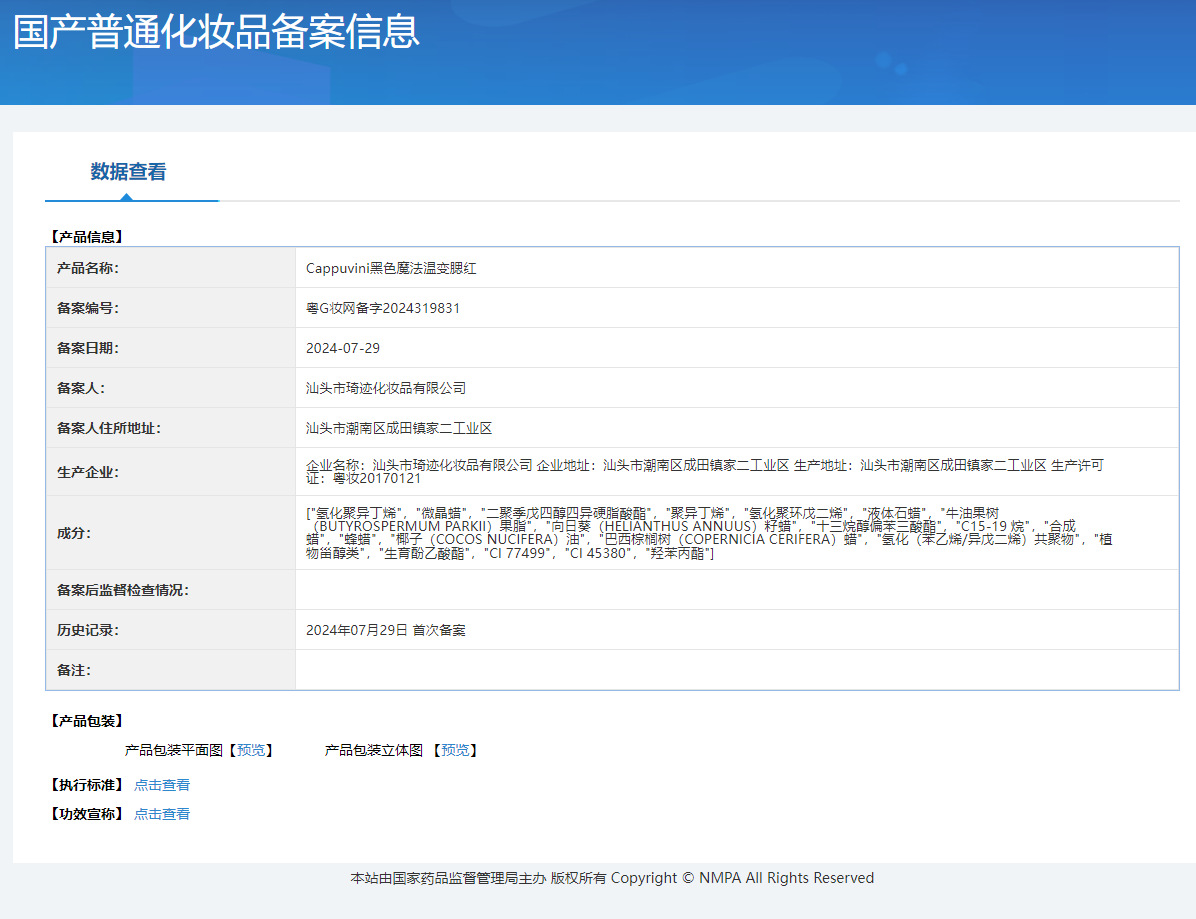Select the filing date 2024-07-29

pos(342,349)
